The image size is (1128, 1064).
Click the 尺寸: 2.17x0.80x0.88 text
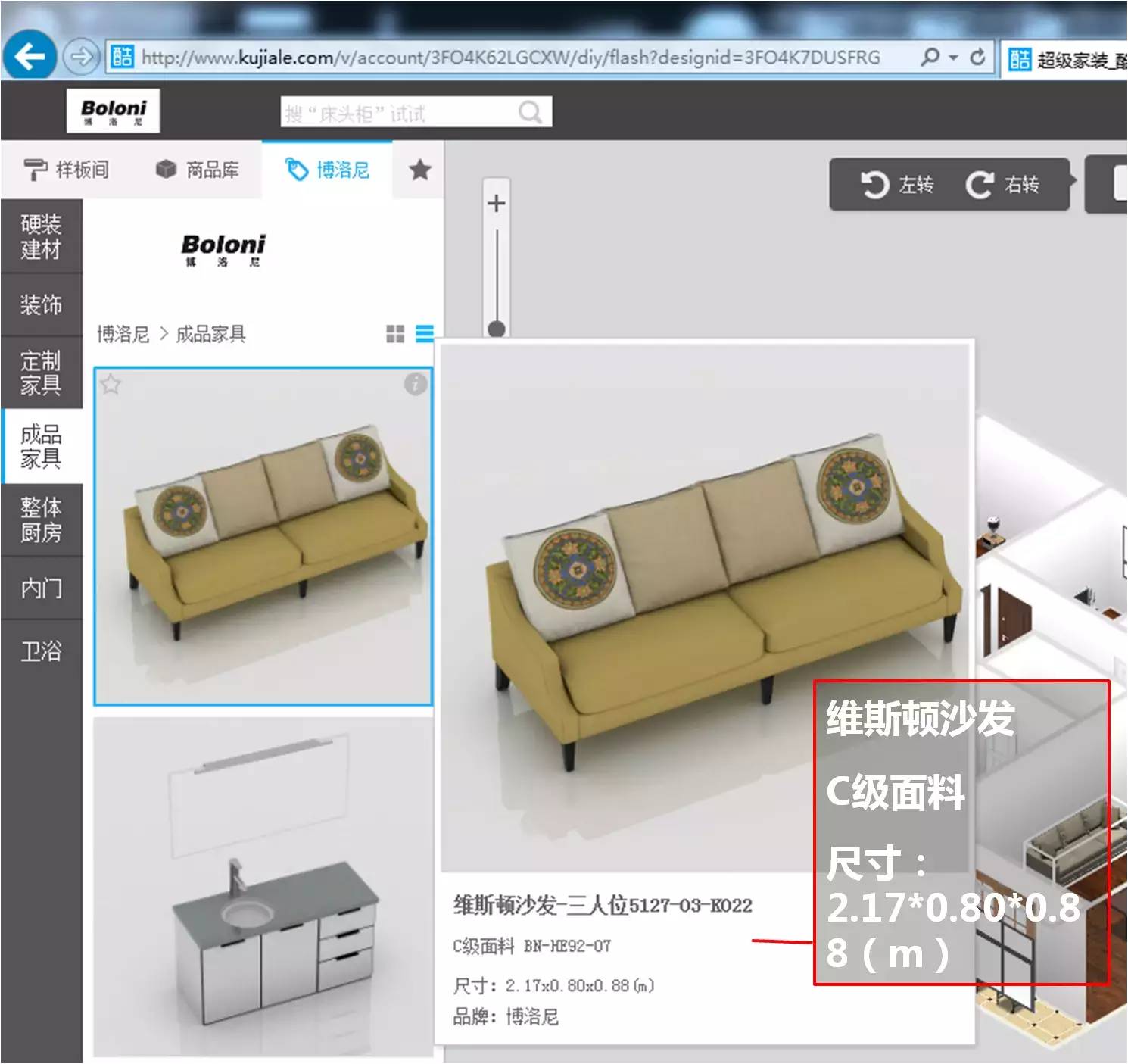point(553,985)
